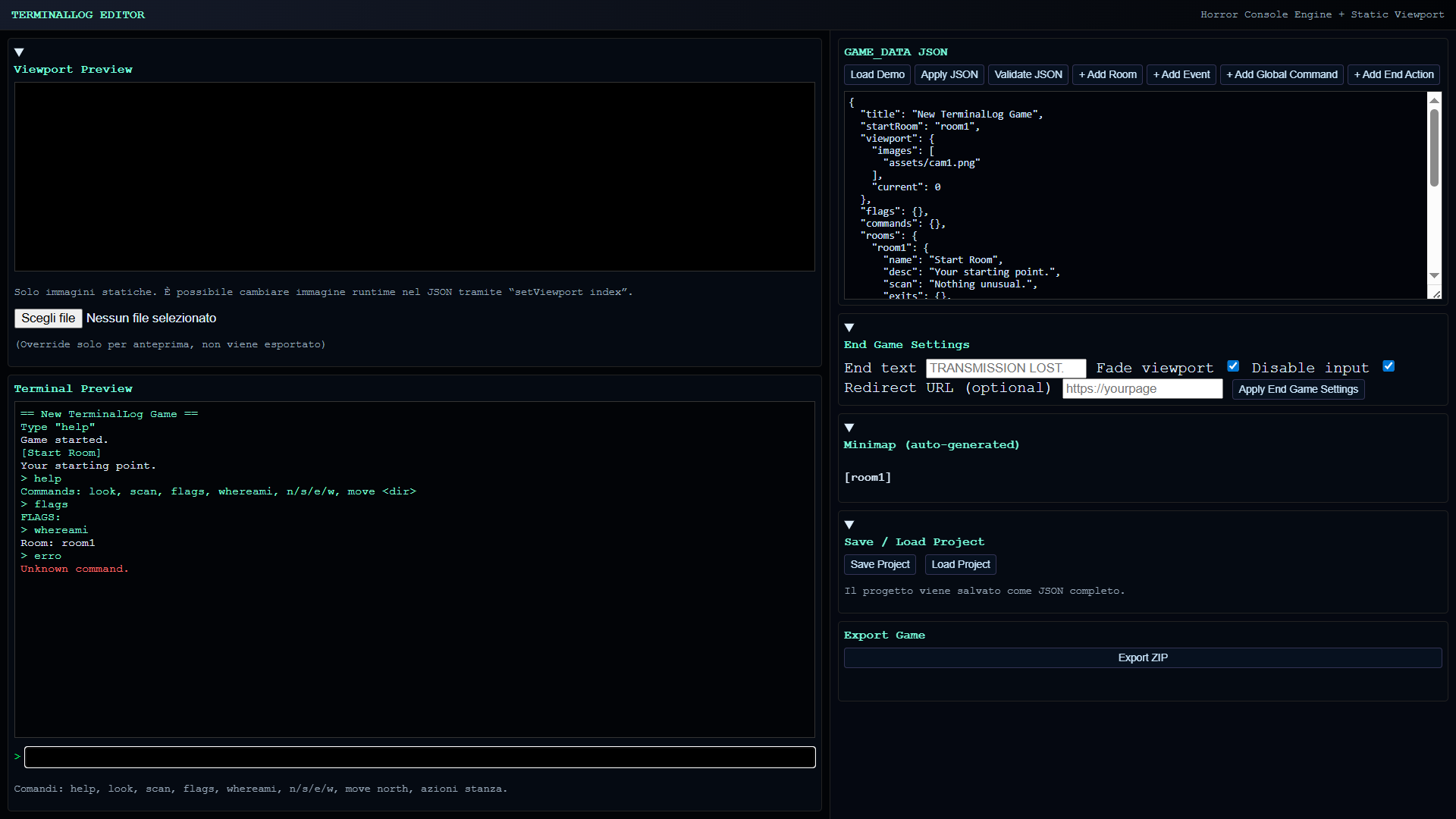Focus the End text input field
This screenshot has height=819, width=1456.
pyautogui.click(x=1006, y=369)
